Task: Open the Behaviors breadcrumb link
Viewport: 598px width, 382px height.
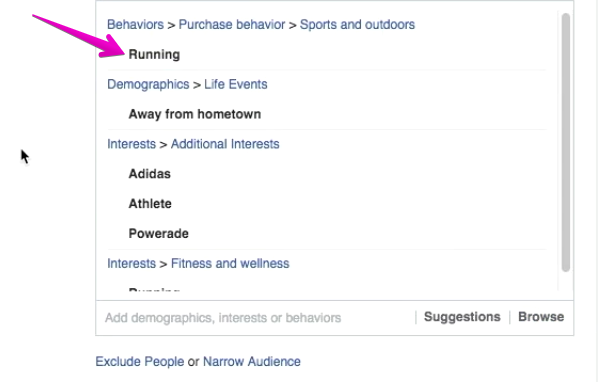Action: coord(135,24)
